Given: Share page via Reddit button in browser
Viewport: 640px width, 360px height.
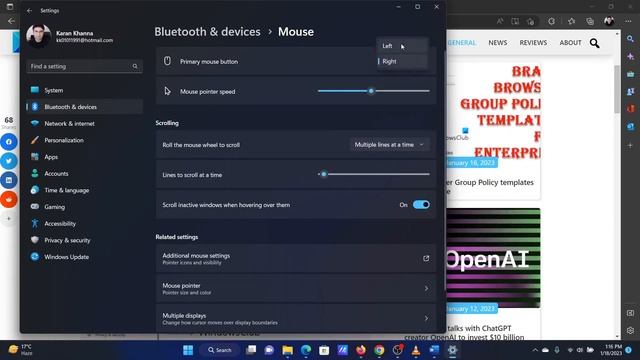Looking at the screenshot, I should [9, 200].
